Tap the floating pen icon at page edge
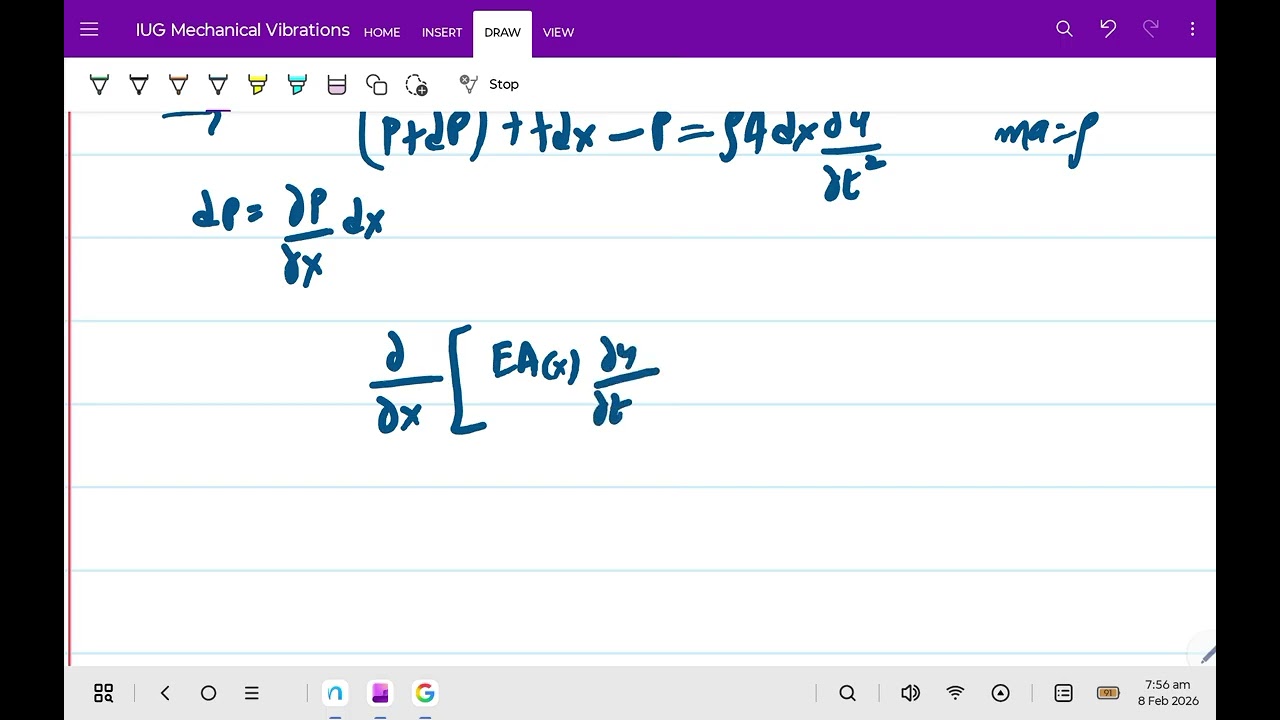The height and width of the screenshot is (720, 1280). click(x=1207, y=655)
